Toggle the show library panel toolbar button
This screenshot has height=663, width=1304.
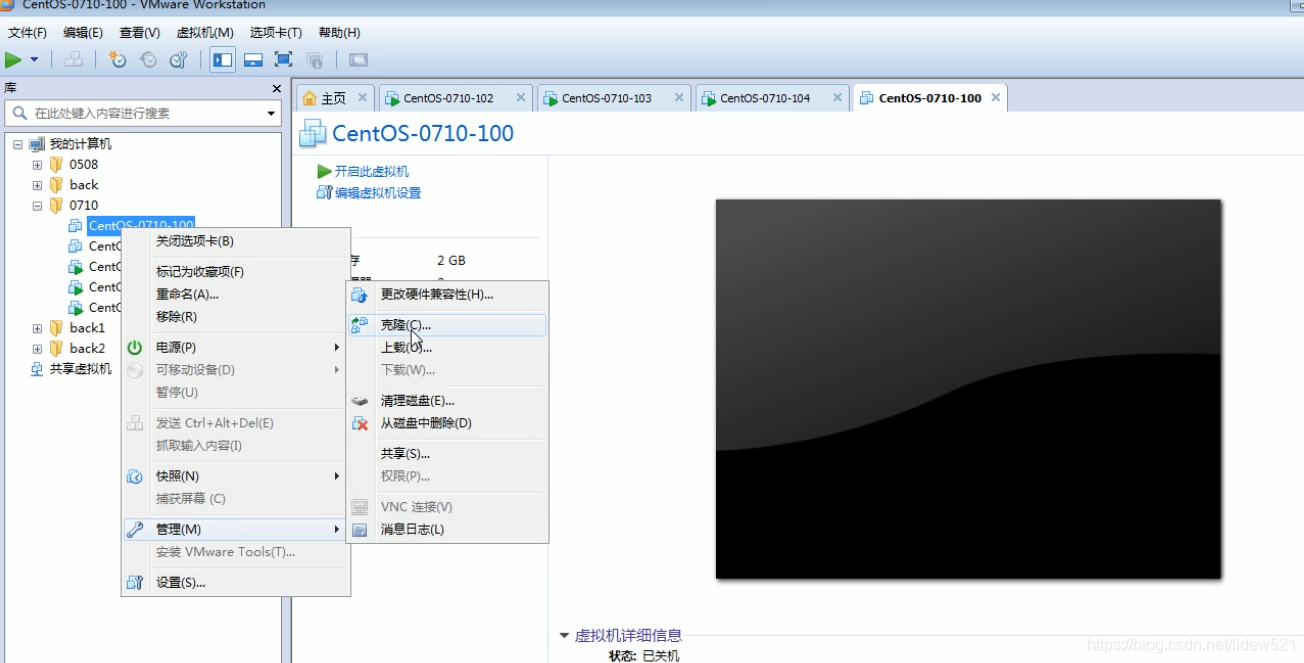pyautogui.click(x=222, y=60)
